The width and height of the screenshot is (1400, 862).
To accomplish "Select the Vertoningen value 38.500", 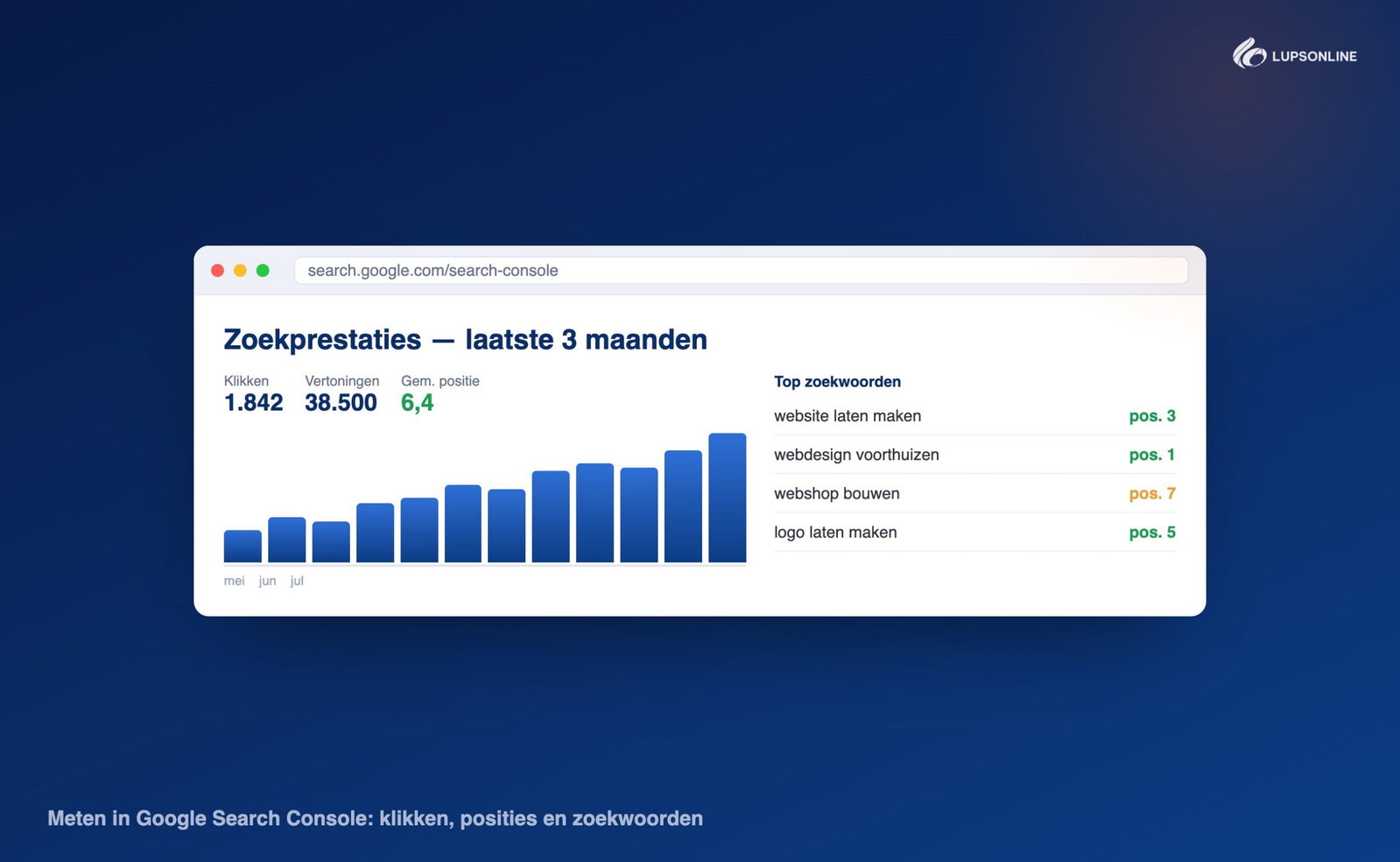I will coord(341,403).
